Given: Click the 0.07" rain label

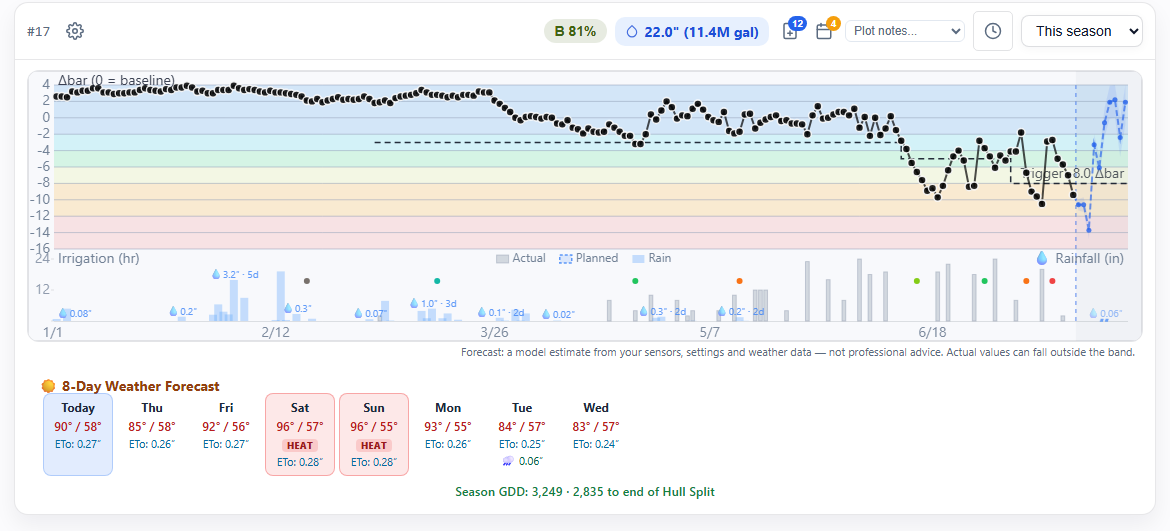Looking at the screenshot, I should pos(370,314).
